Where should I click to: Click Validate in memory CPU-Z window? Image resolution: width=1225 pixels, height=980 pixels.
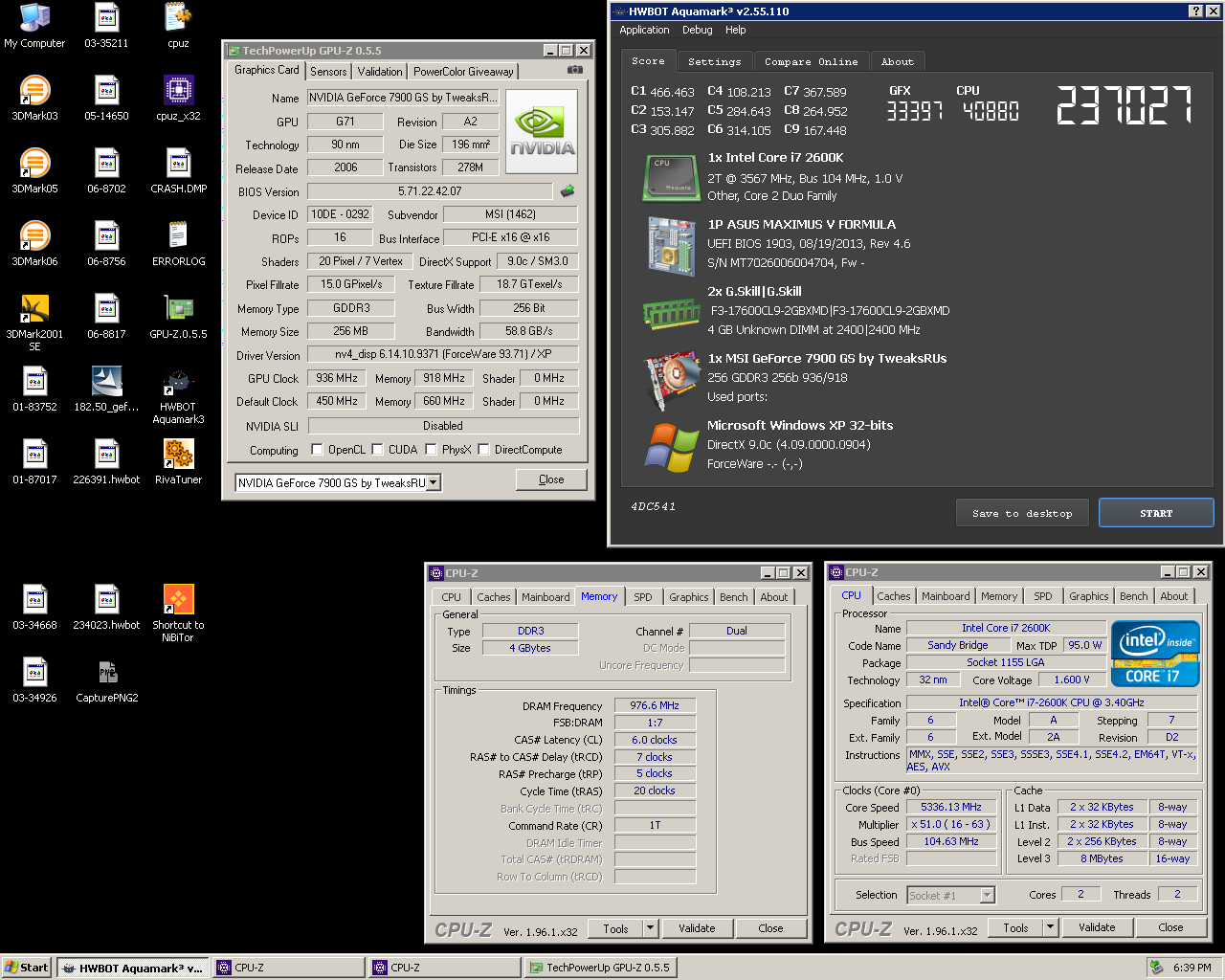[697, 927]
